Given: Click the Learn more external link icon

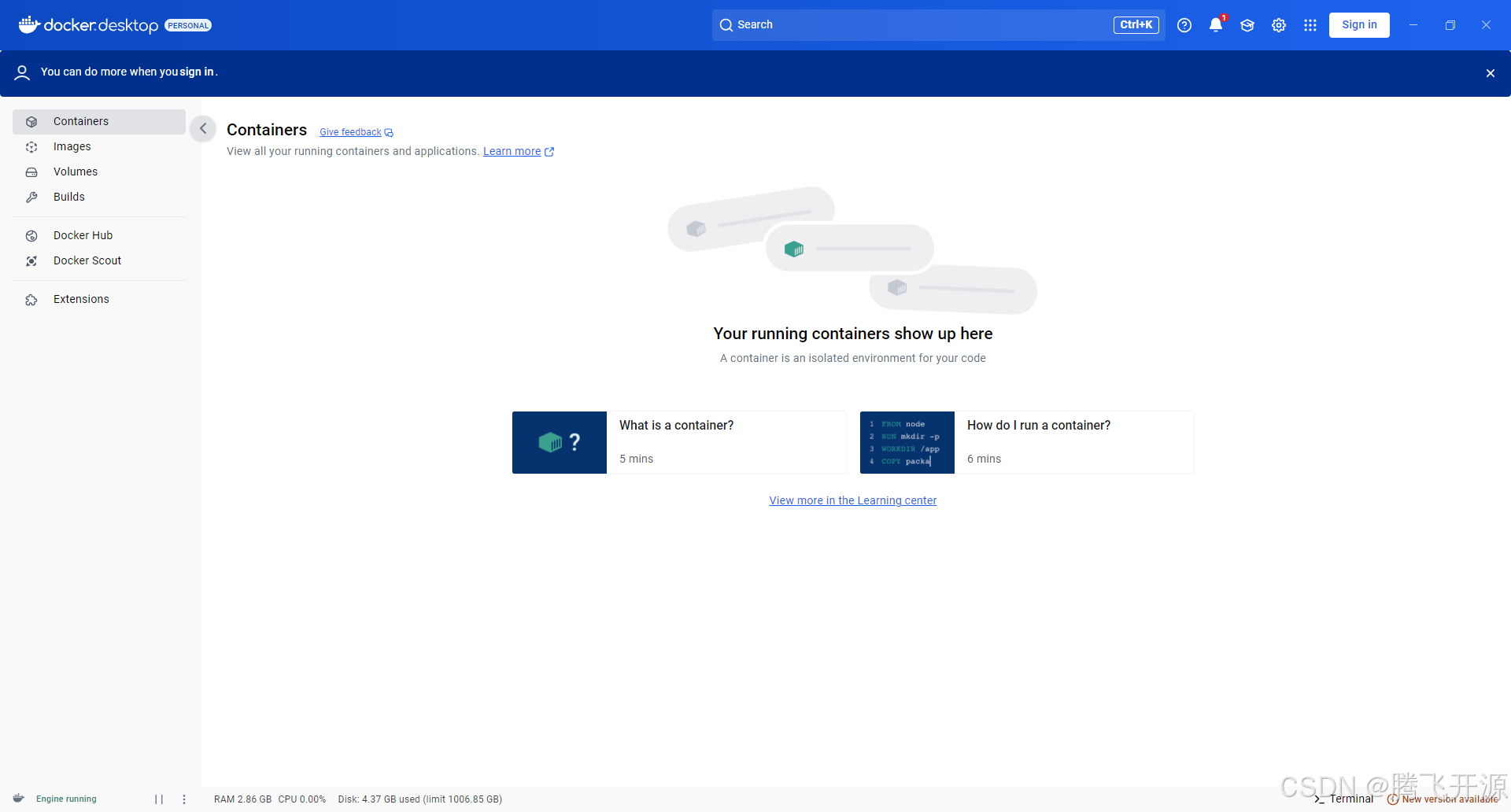Looking at the screenshot, I should (x=549, y=152).
